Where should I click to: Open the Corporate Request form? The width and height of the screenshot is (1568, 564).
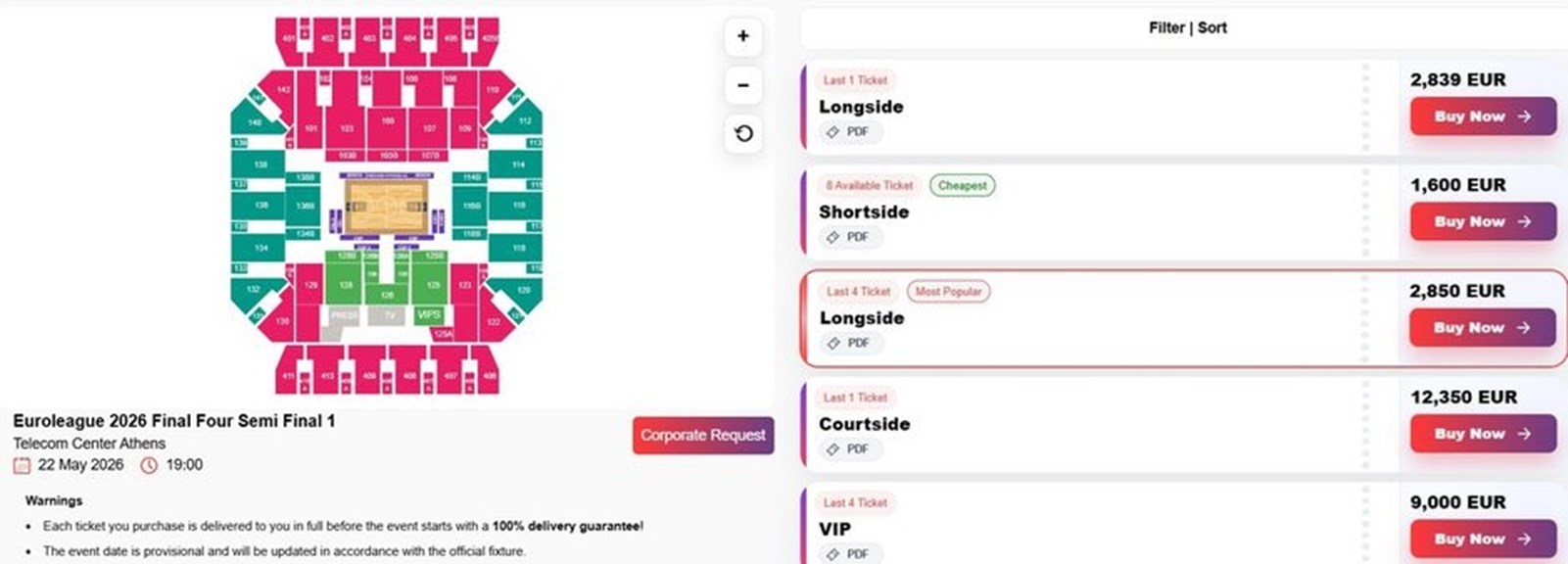tap(702, 436)
